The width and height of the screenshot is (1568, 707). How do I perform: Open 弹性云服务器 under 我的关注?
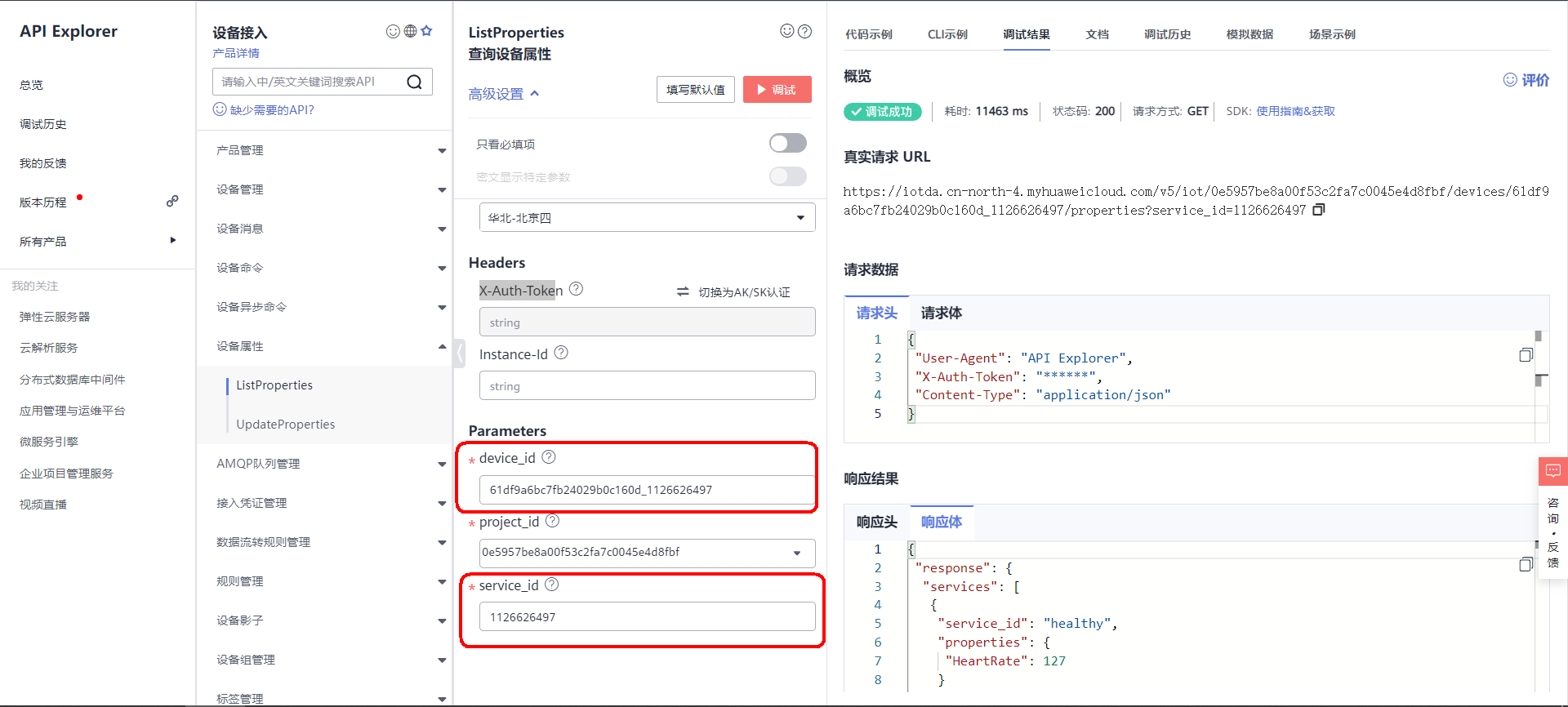click(55, 317)
